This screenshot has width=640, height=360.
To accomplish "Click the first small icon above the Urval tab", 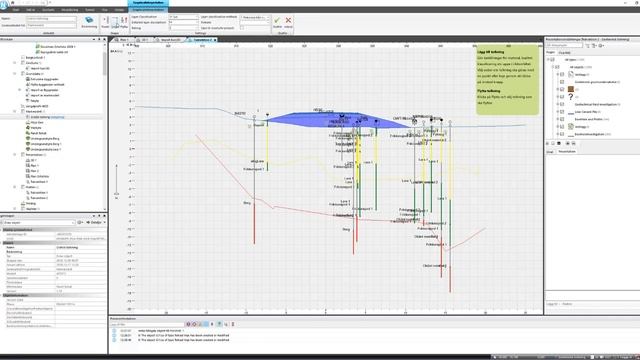I will 547,143.
